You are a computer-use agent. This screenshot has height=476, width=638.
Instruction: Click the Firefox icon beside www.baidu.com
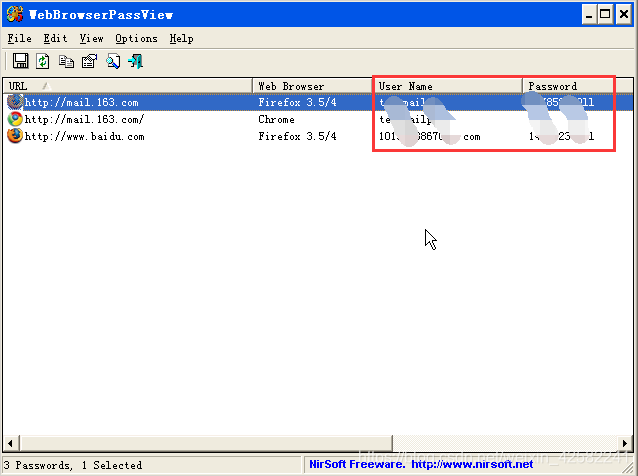click(x=15, y=136)
